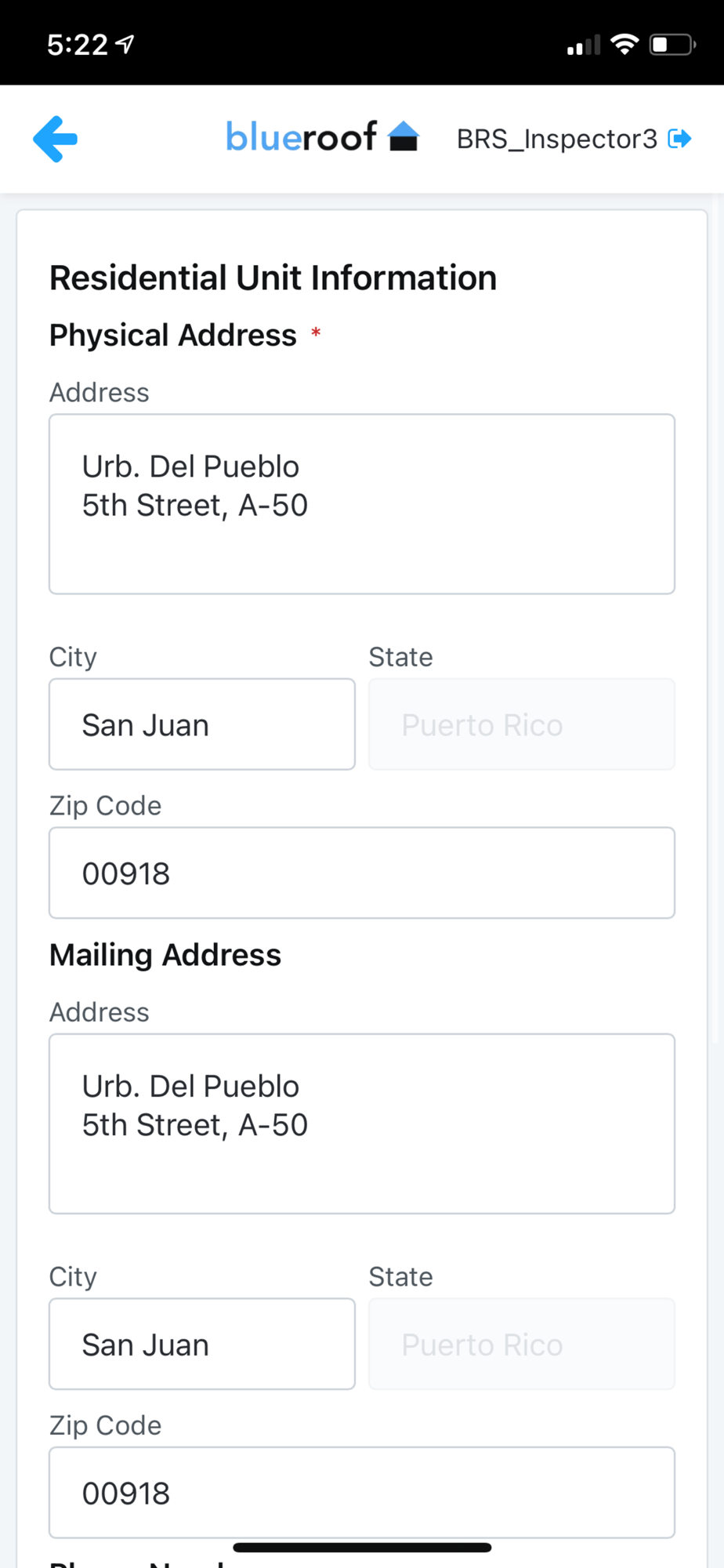Image resolution: width=724 pixels, height=1568 pixels.
Task: Edit the Mailing Address Zip Code field
Action: (x=362, y=1492)
